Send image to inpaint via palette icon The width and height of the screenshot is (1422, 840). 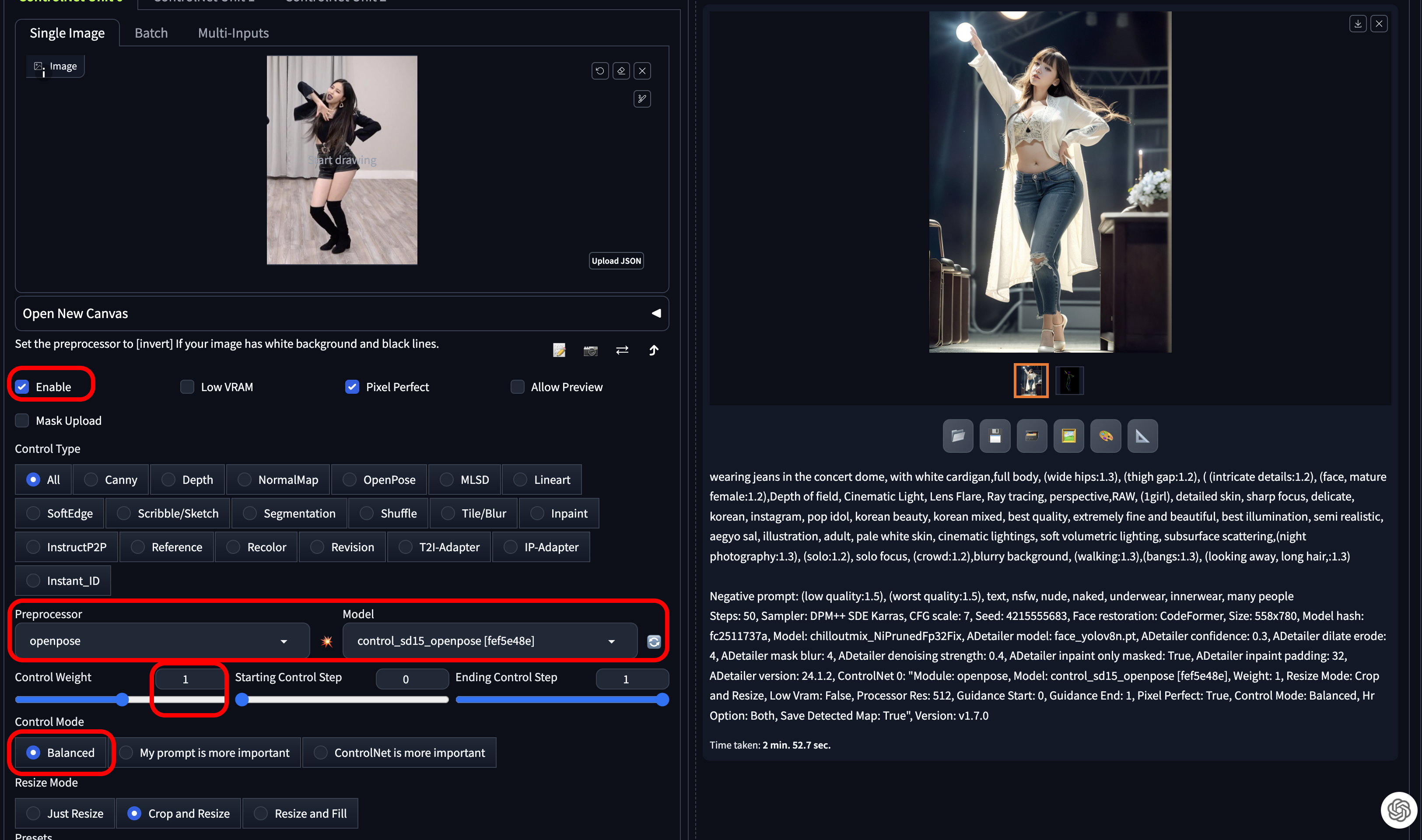(1106, 436)
